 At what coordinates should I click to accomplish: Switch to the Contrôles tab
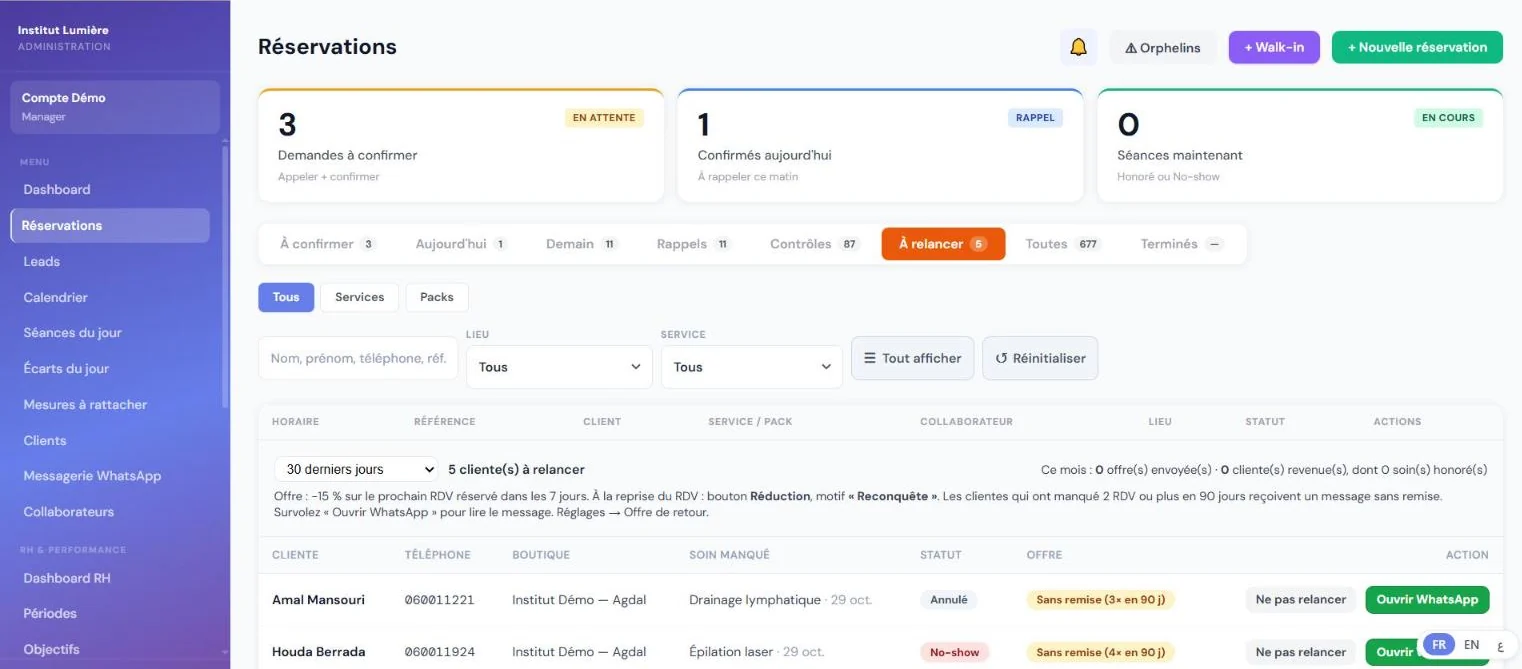tap(815, 244)
